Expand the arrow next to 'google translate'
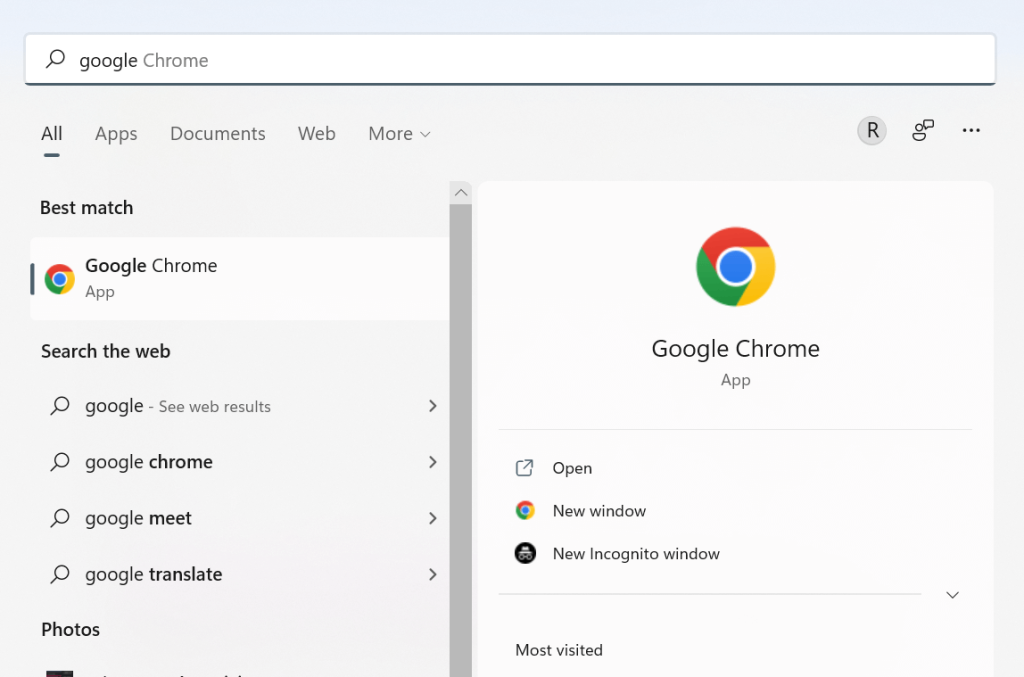The height and width of the screenshot is (677, 1024). pos(432,575)
